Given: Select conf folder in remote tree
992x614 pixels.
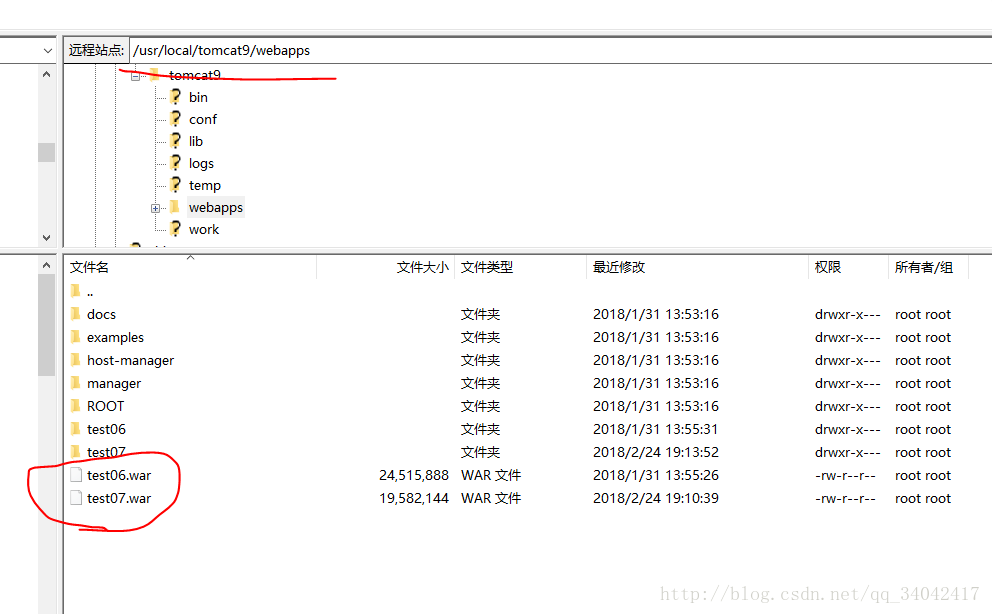Looking at the screenshot, I should coord(202,120).
